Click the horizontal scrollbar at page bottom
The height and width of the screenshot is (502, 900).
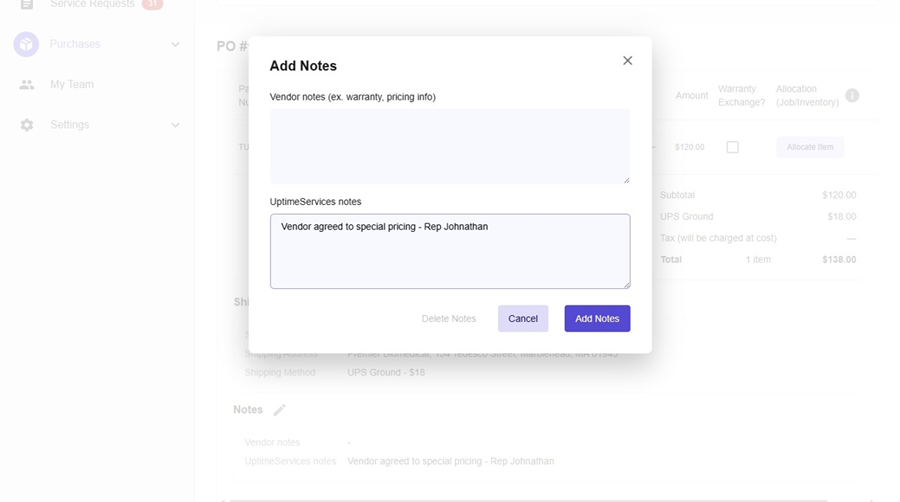tap(528, 499)
